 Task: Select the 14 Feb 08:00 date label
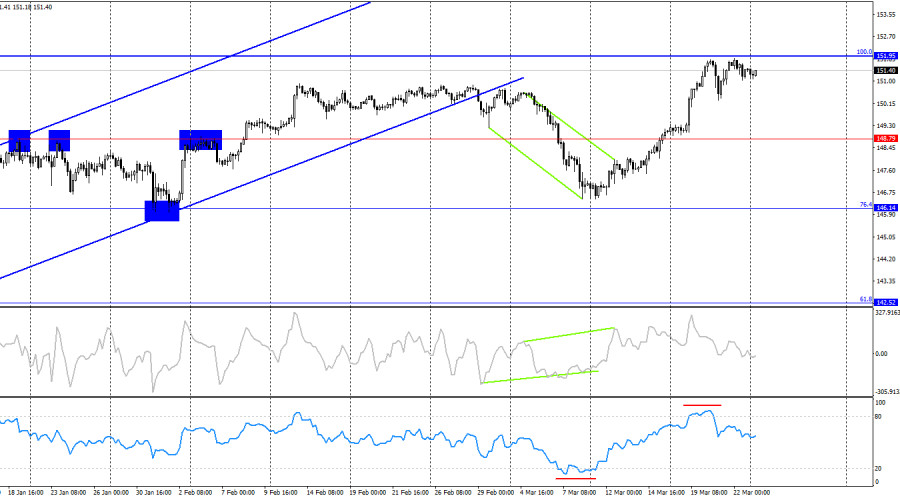click(x=324, y=493)
